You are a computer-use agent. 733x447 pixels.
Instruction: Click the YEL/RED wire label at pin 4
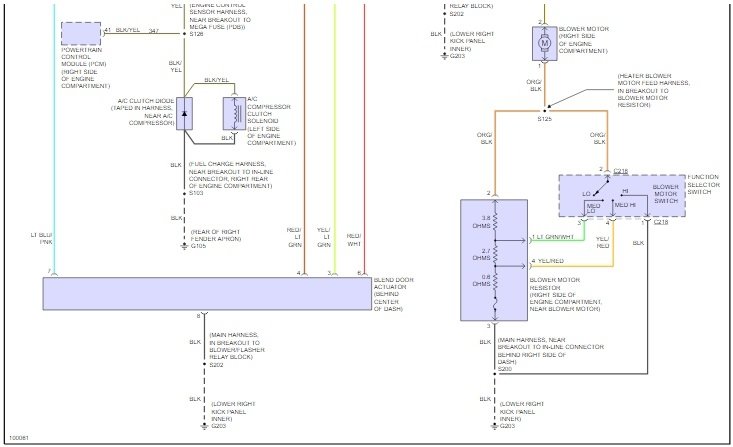click(550, 261)
